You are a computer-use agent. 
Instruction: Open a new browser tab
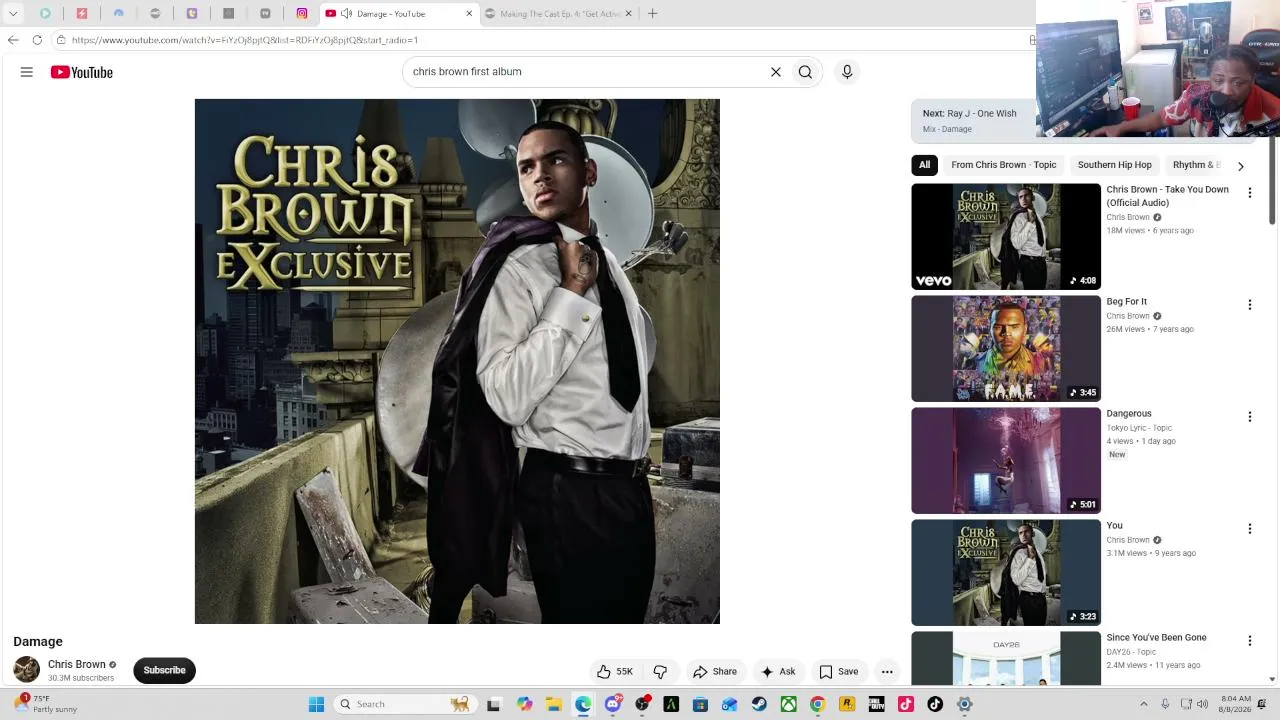pos(652,14)
